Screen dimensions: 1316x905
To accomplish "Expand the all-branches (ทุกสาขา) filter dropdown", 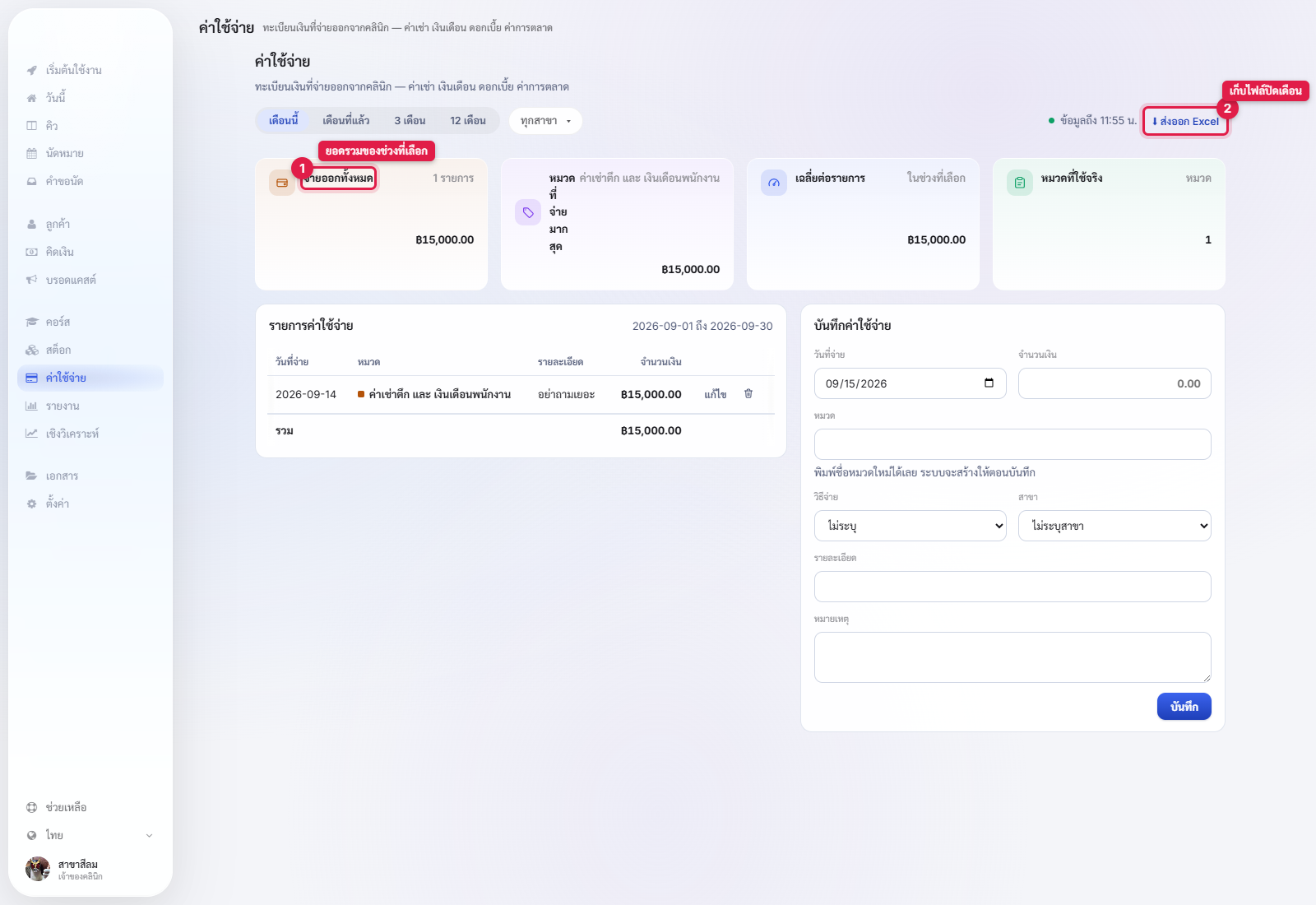I will 545,121.
